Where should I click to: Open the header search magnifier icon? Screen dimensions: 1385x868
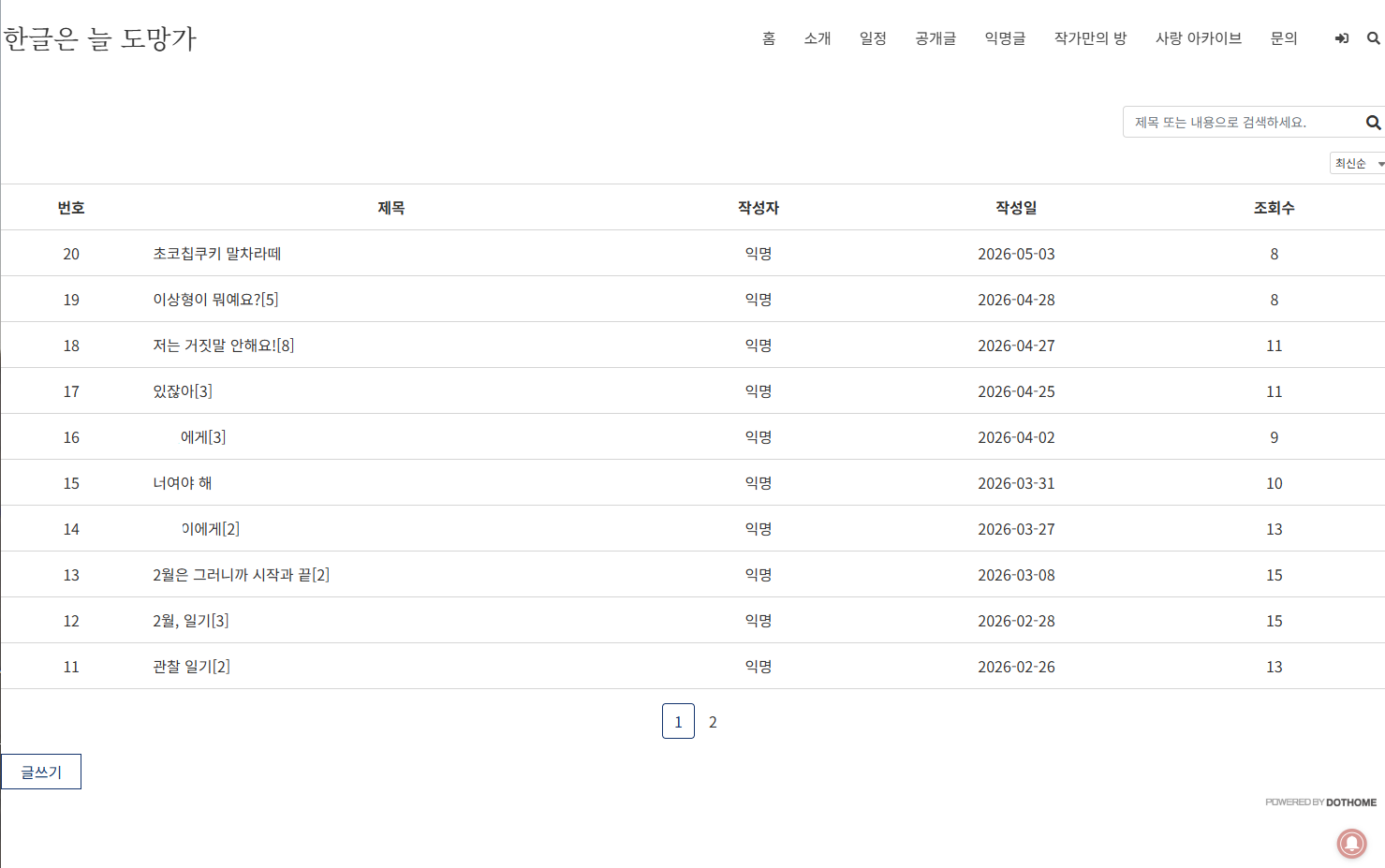(x=1373, y=38)
